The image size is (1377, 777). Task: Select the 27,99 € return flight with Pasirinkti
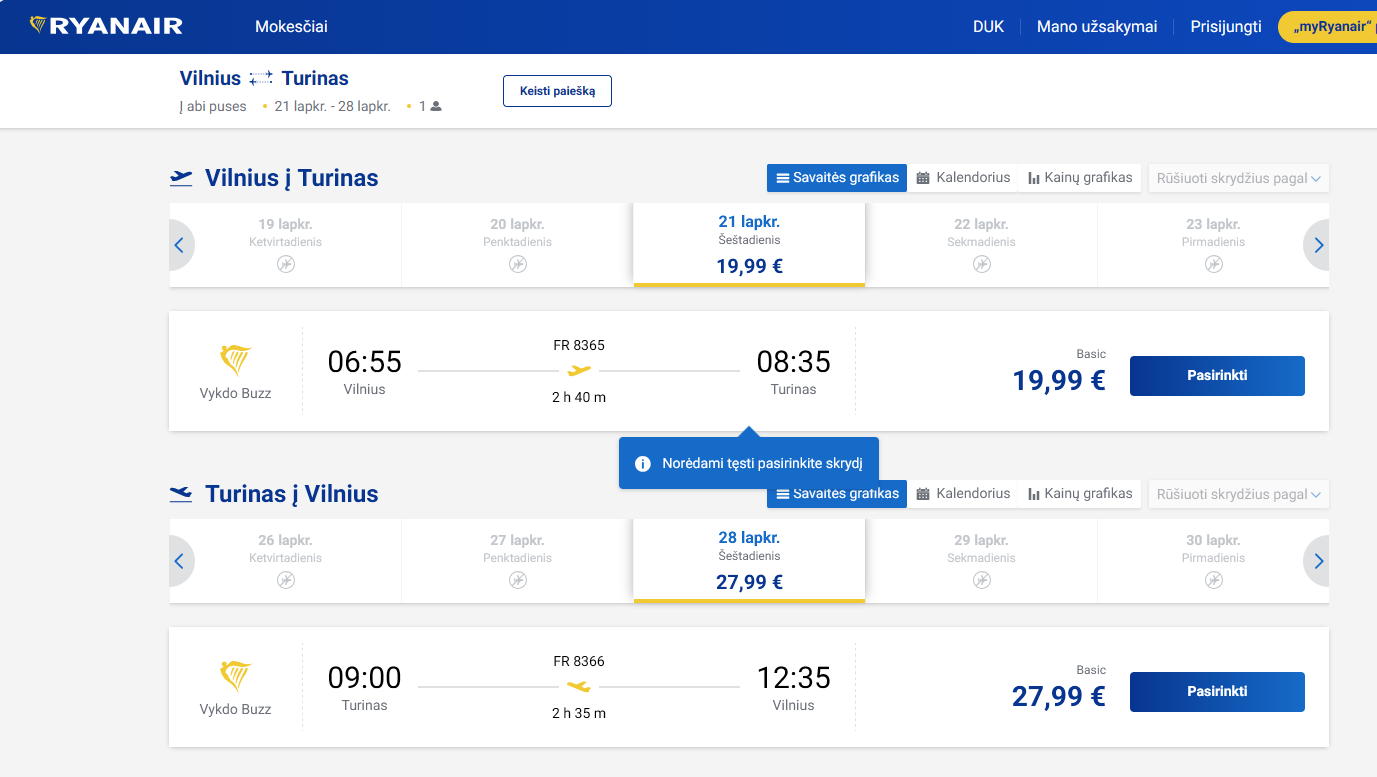click(x=1217, y=692)
